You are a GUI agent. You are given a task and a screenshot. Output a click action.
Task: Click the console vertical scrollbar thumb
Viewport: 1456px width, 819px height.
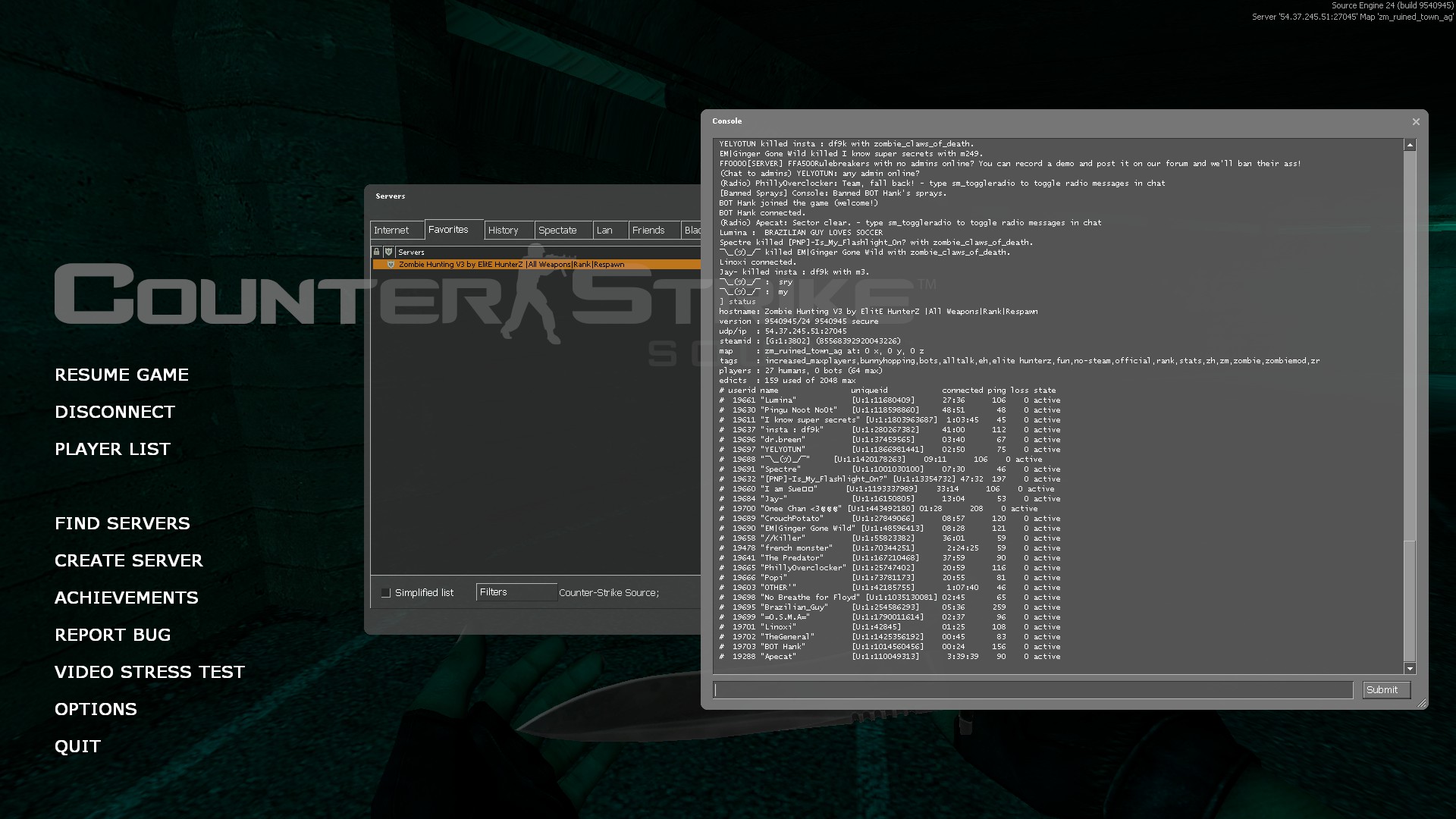[1410, 601]
